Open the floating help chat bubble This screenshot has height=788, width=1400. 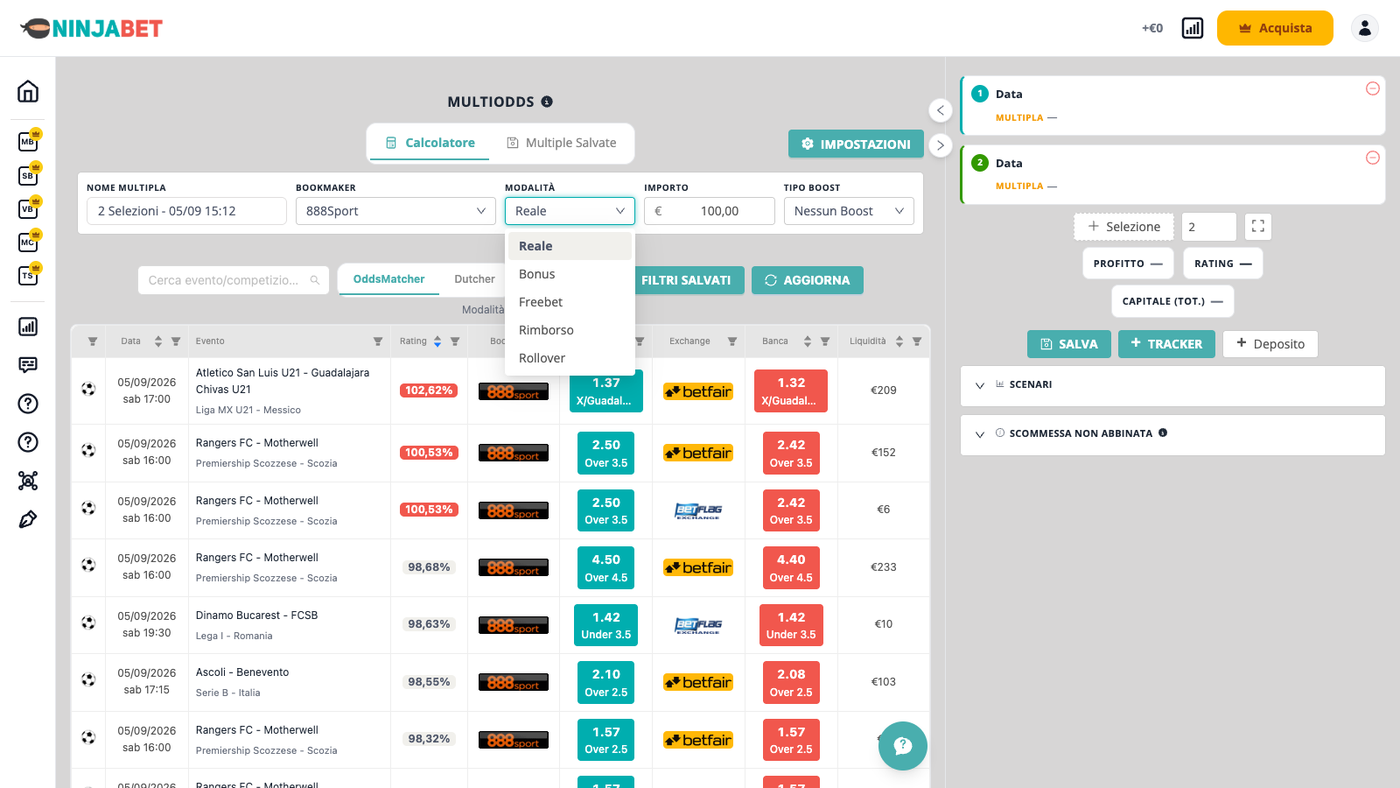(903, 746)
